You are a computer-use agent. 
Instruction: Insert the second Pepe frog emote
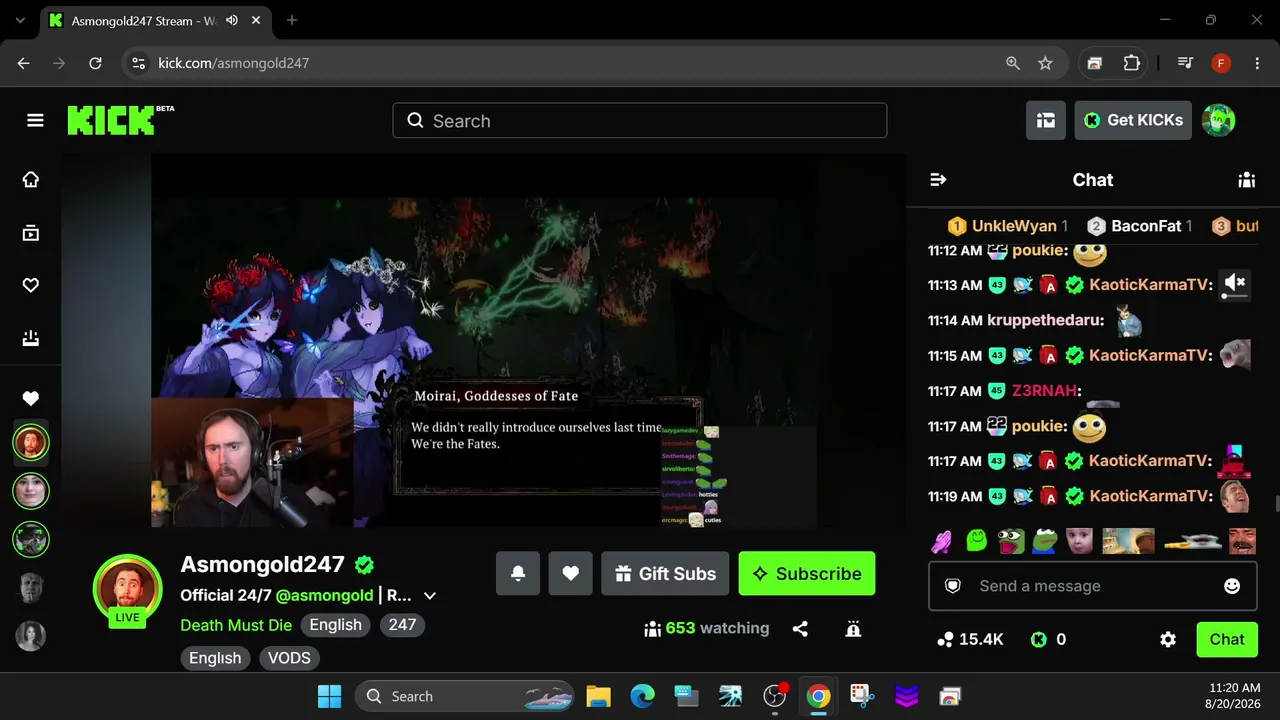[1045, 541]
